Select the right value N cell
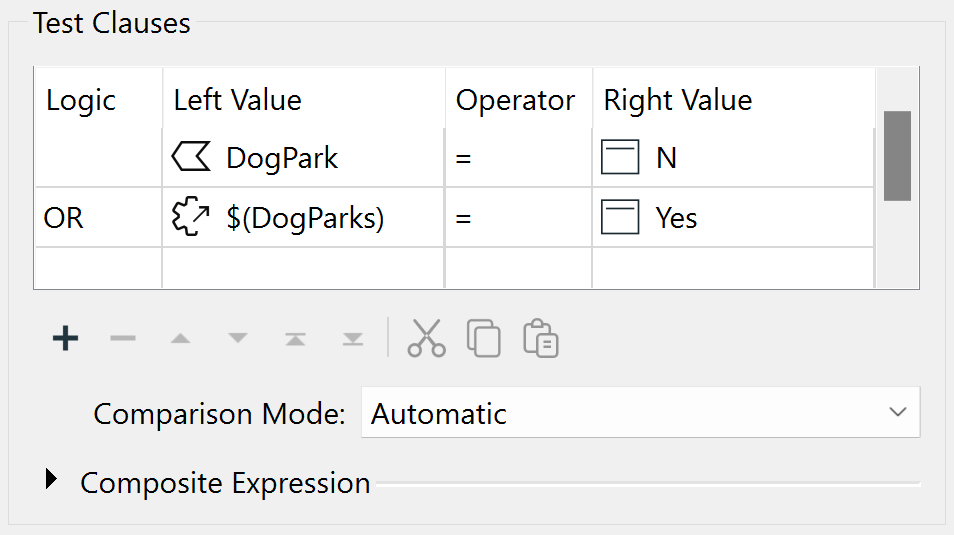The height and width of the screenshot is (535, 954). 733,158
